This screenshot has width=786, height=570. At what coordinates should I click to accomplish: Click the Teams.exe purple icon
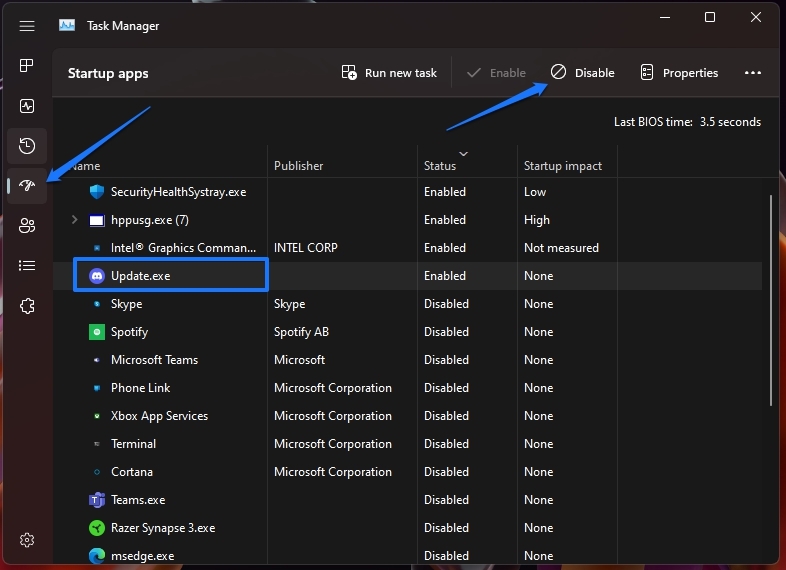coord(97,500)
